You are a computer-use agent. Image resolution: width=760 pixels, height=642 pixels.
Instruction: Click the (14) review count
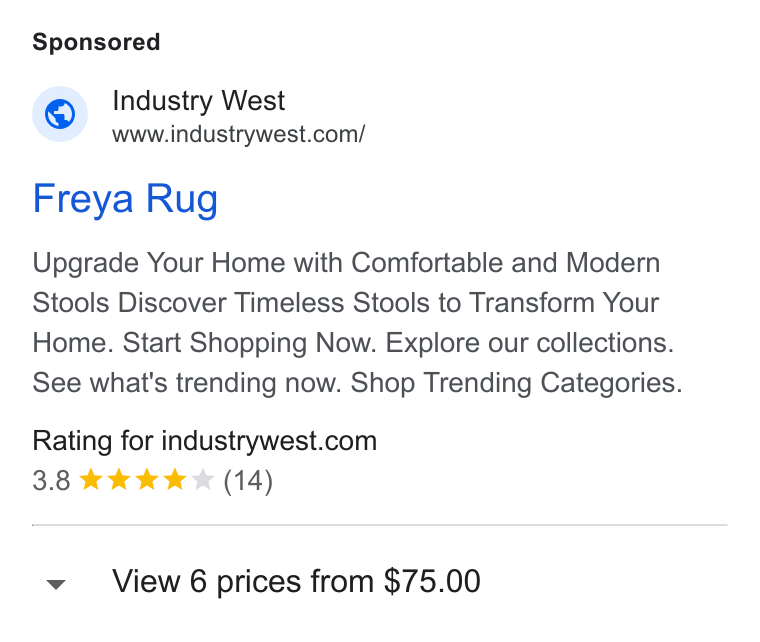(248, 481)
